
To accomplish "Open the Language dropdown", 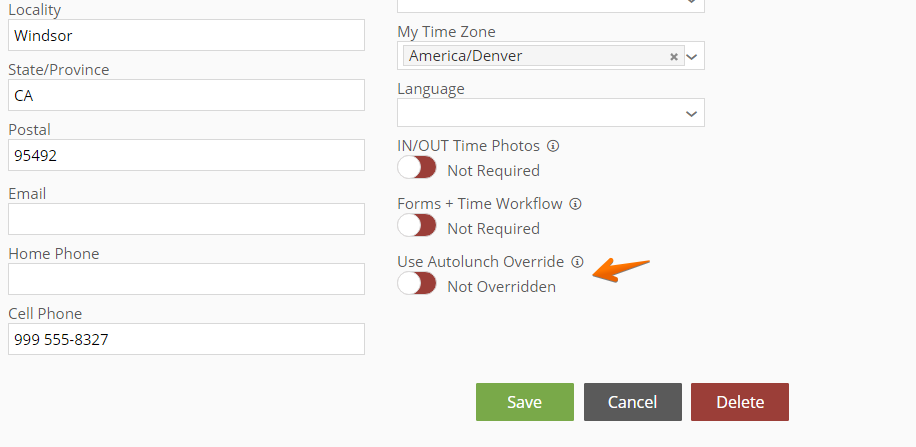I will click(551, 113).
